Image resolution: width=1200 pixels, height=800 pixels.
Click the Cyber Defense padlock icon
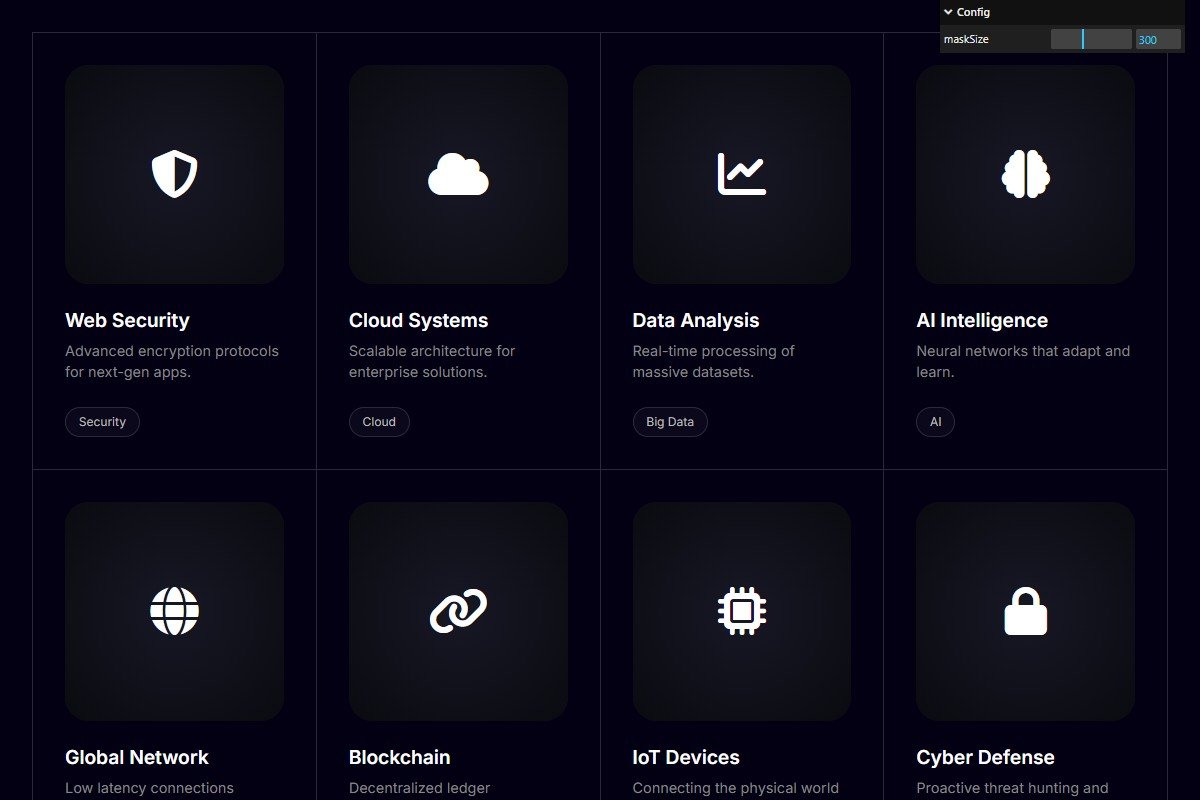point(1025,611)
